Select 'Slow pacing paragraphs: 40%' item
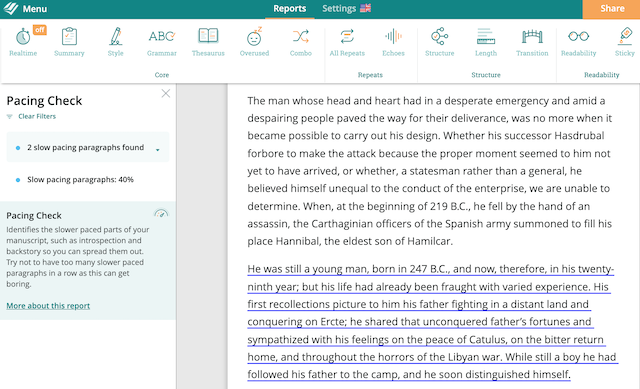 click(x=80, y=180)
